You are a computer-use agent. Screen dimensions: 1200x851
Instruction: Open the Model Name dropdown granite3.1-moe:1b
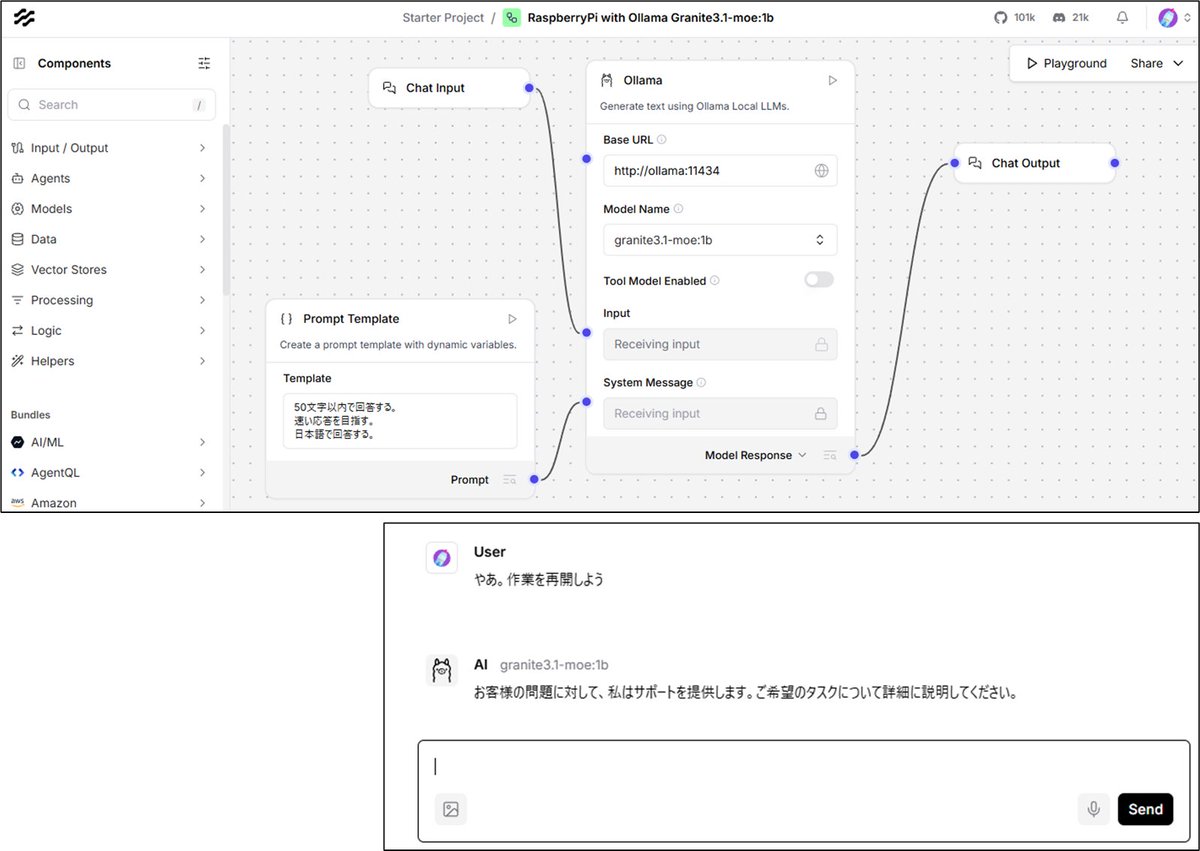720,240
